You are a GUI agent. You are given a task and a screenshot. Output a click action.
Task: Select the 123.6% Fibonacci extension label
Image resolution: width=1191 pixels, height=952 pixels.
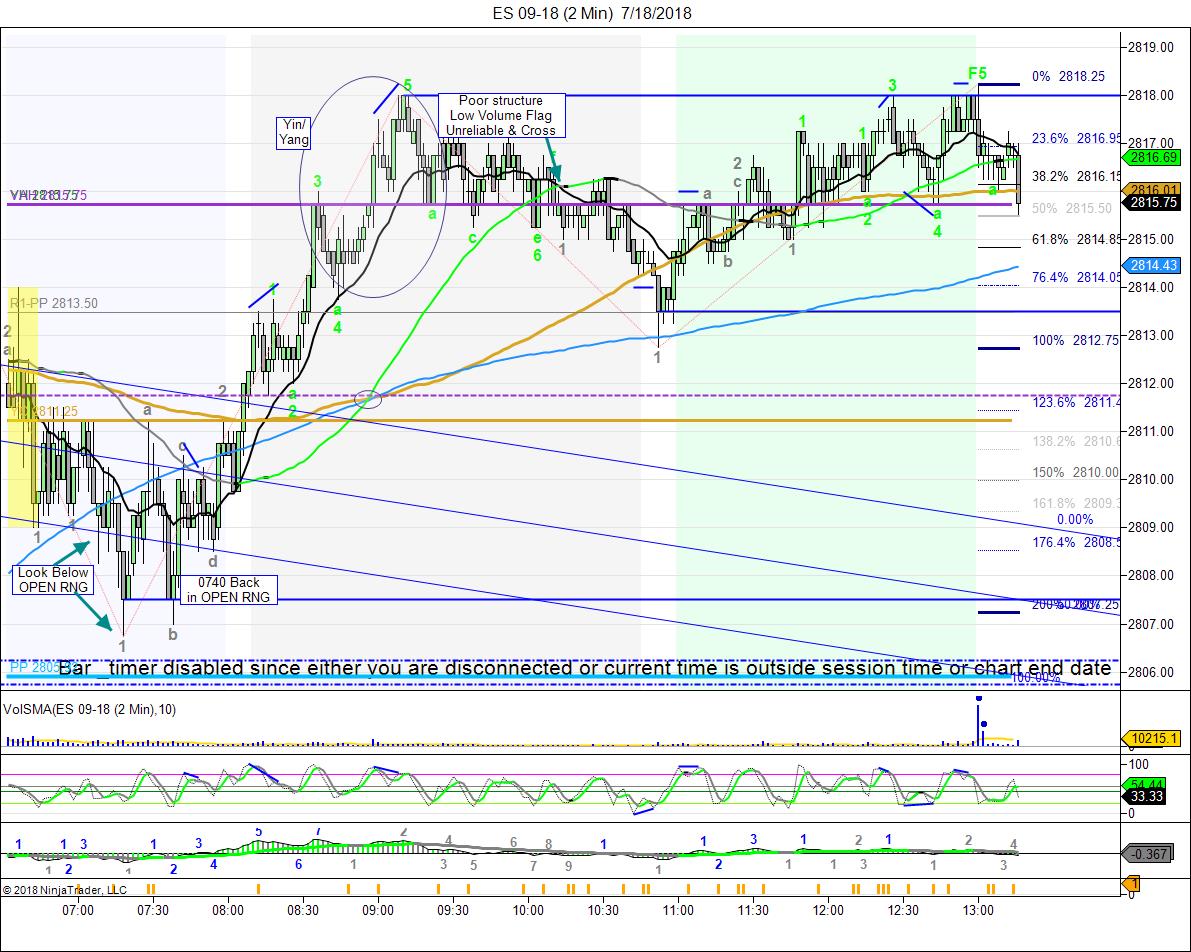point(1076,403)
